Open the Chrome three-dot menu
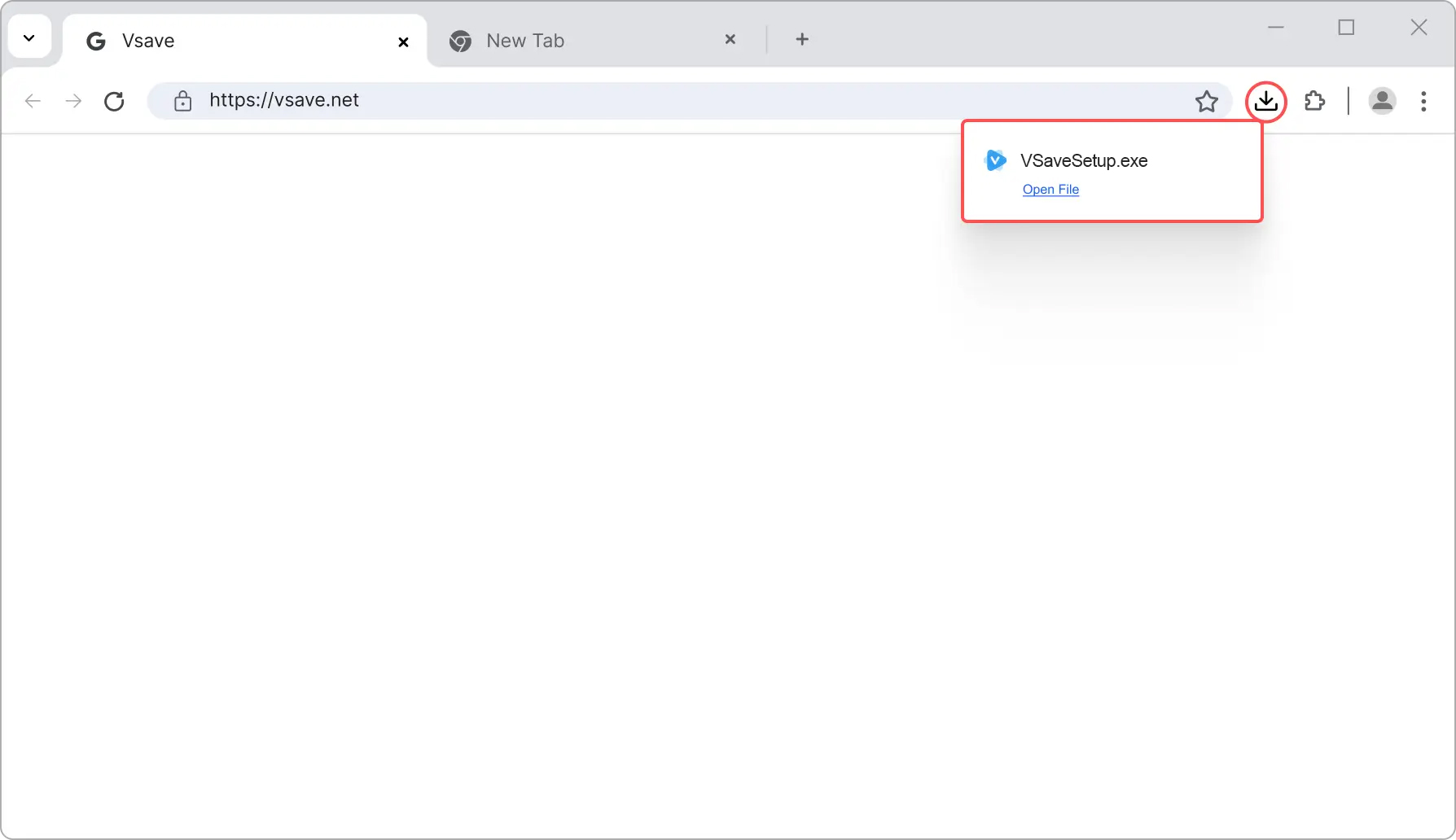Viewport: 1456px width, 840px height. click(x=1423, y=101)
